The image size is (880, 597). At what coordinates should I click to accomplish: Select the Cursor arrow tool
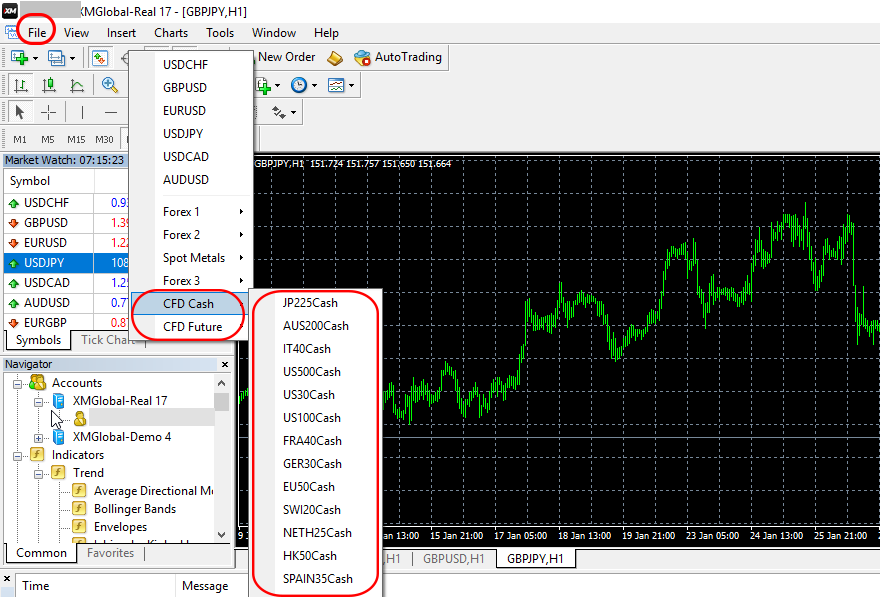[x=20, y=112]
